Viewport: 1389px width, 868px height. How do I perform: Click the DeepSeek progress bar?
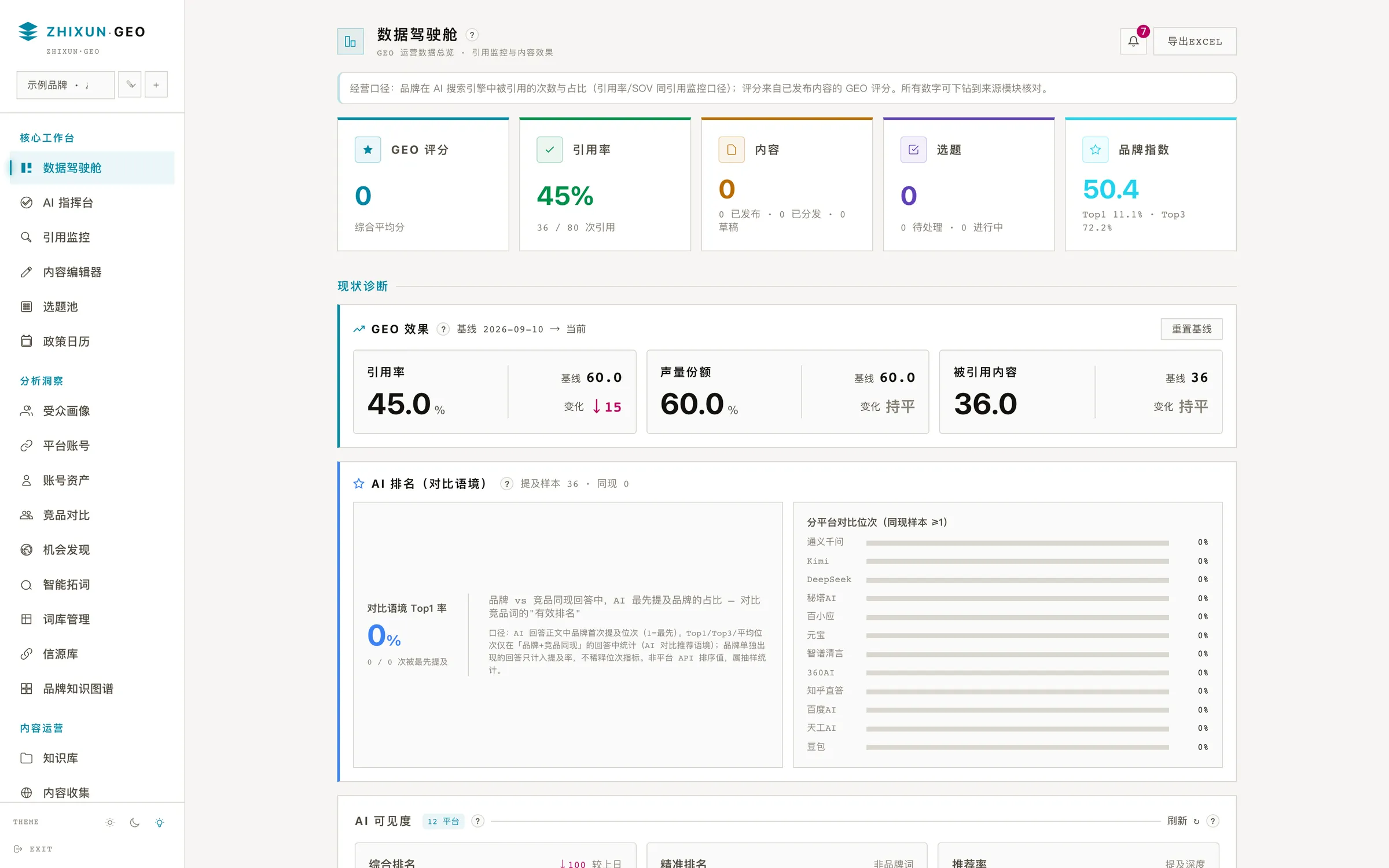[1017, 580]
